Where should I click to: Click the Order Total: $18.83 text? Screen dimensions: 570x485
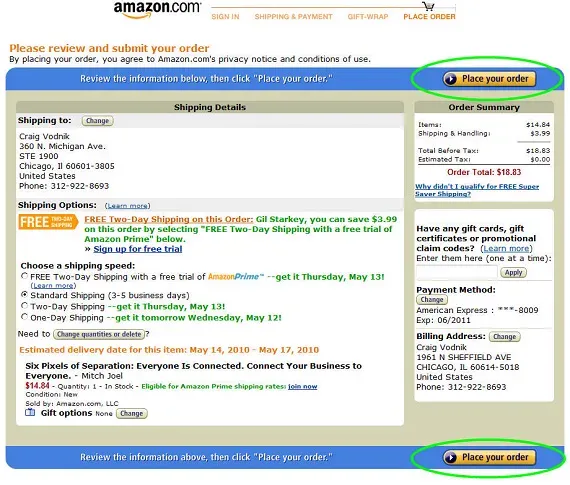(484, 172)
